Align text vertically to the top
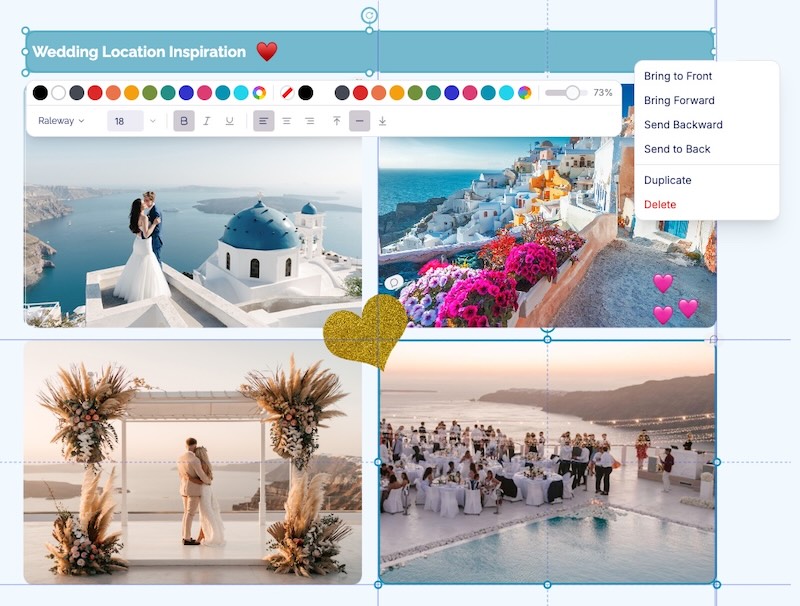The height and width of the screenshot is (606, 800). 336,120
